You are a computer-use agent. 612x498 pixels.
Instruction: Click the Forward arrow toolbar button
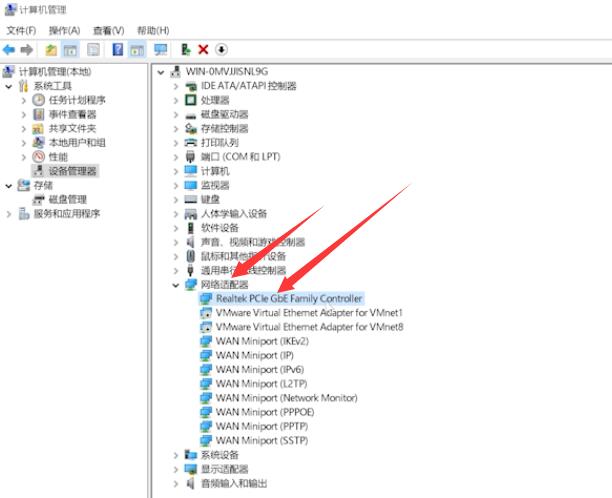(x=26, y=50)
